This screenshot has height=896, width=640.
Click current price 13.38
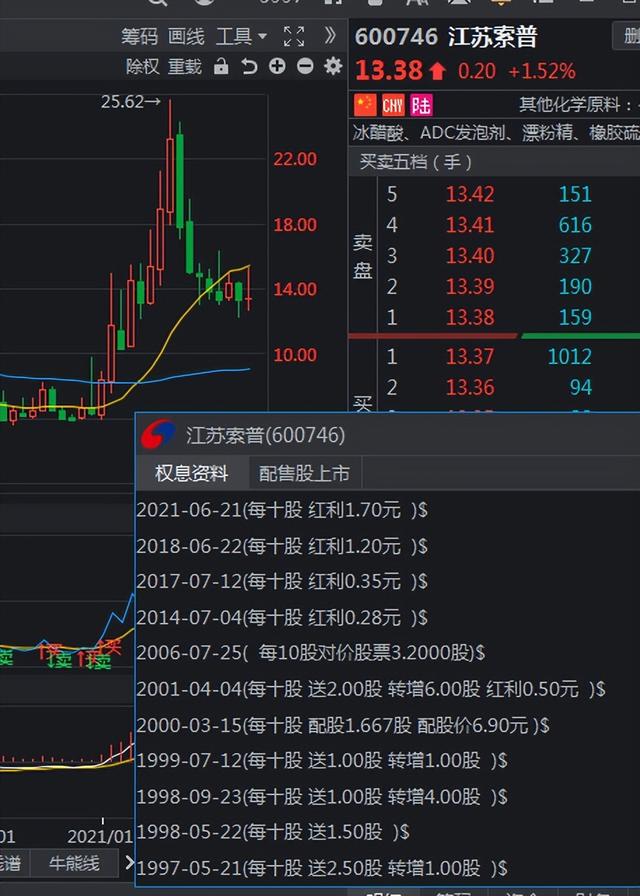[x=389, y=71]
